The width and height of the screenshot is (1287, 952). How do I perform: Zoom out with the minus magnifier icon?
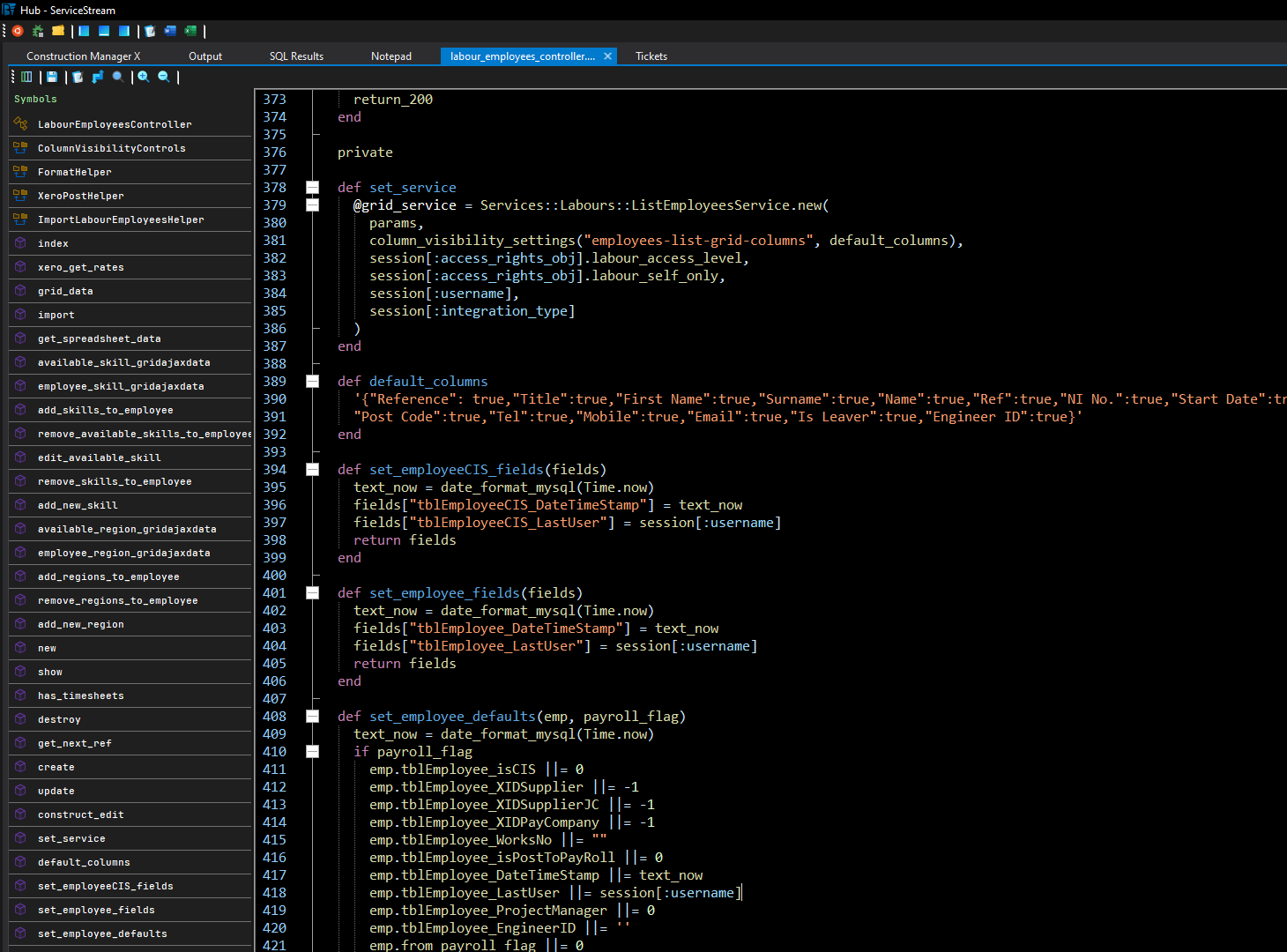click(x=164, y=77)
